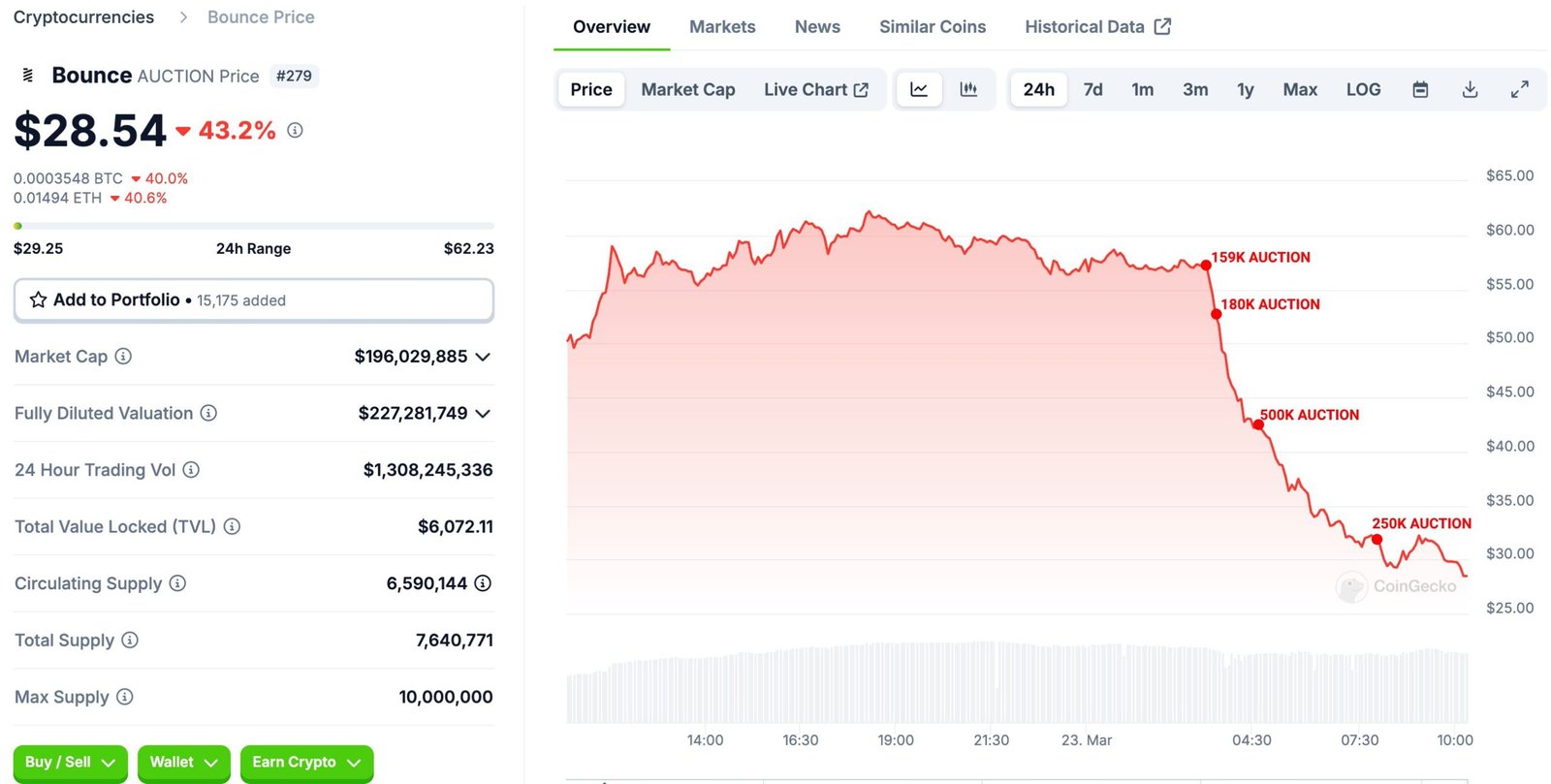The image size is (1551, 784).
Task: Expand the Fully Diluted Valuation chevron
Action: coord(484,414)
